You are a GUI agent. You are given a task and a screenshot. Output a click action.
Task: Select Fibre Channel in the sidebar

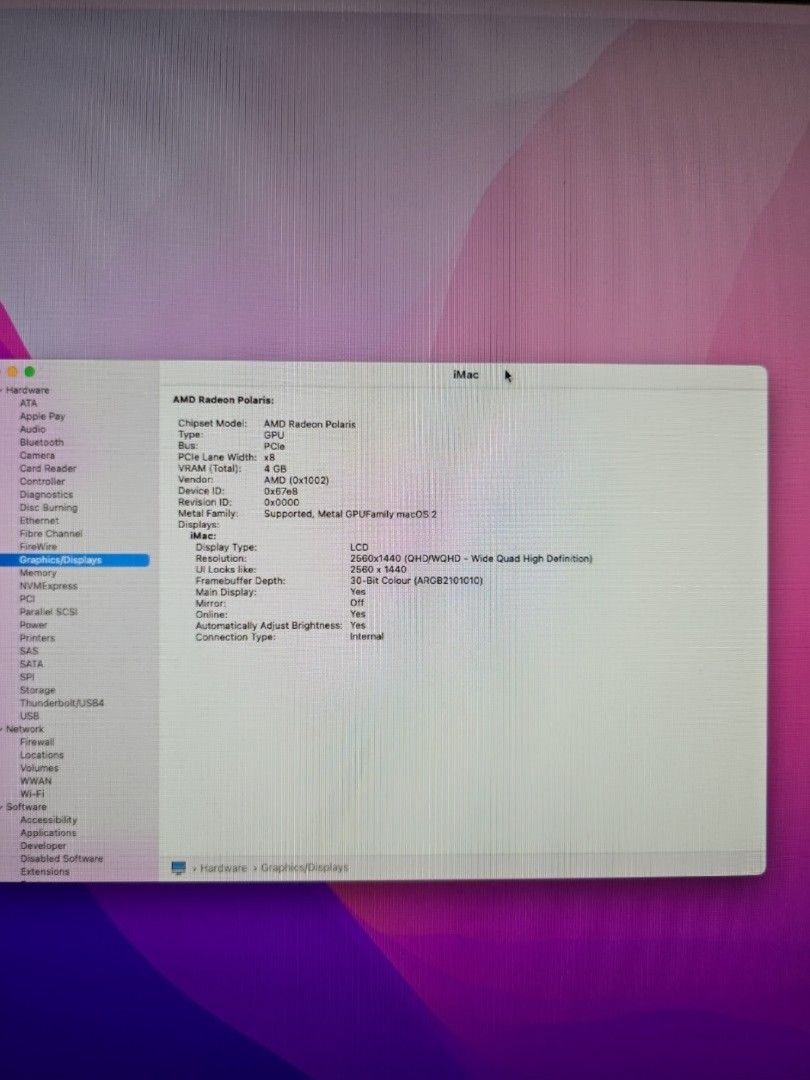click(51, 534)
